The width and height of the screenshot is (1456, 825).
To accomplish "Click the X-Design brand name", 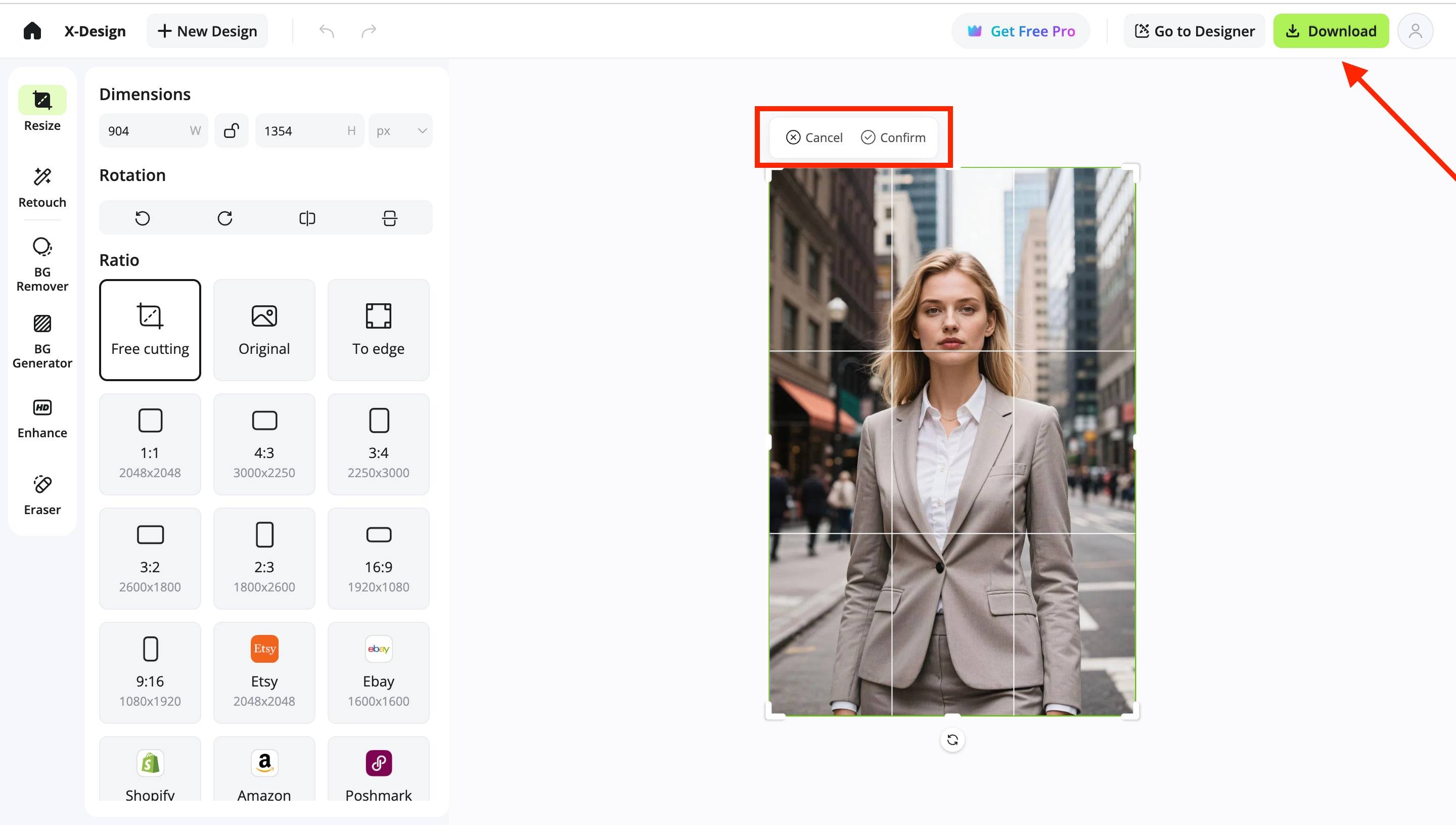I will pos(95,31).
